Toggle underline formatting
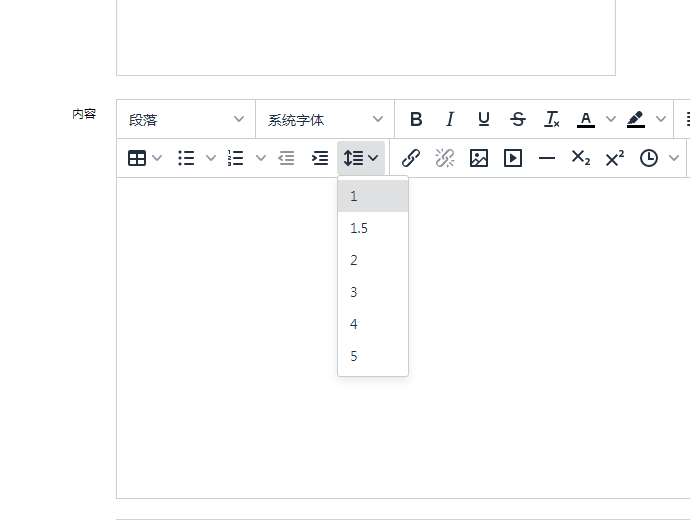This screenshot has width=690, height=520. (484, 119)
